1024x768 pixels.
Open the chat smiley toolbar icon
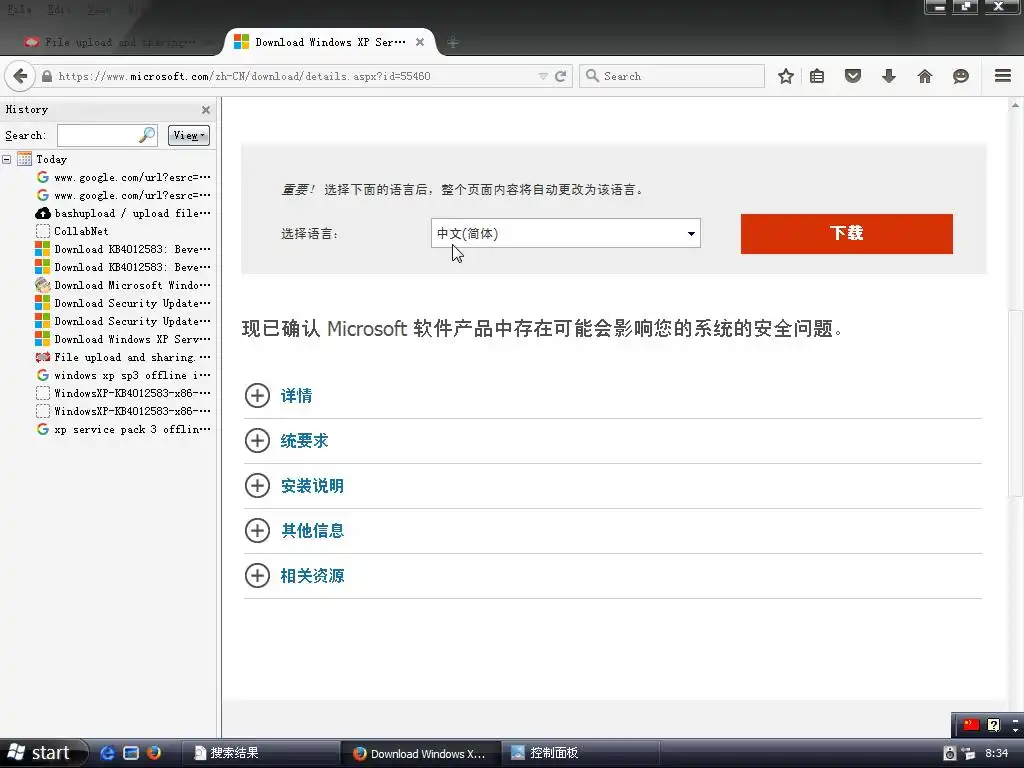point(961,76)
